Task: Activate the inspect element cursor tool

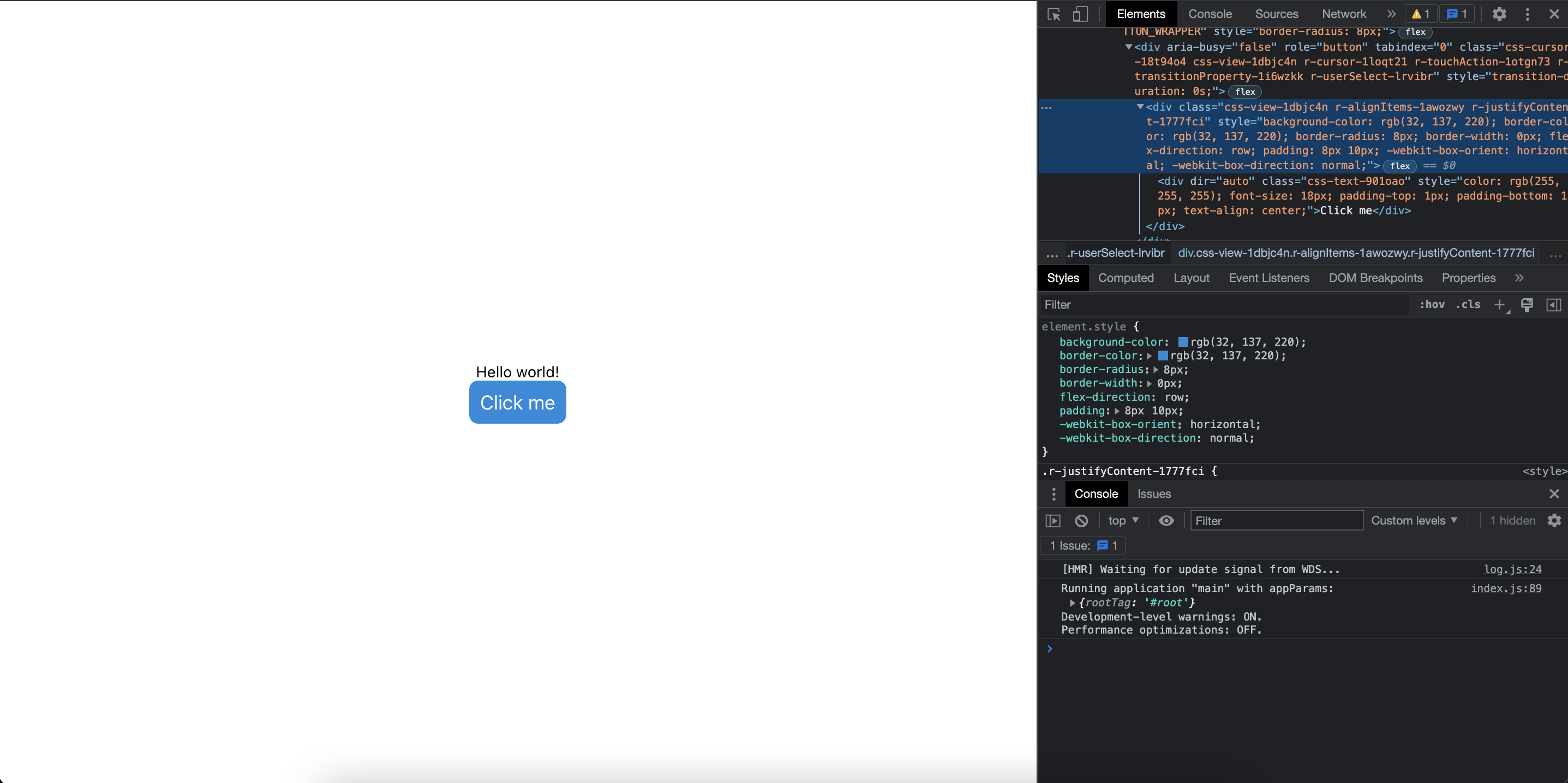Action: click(1052, 14)
